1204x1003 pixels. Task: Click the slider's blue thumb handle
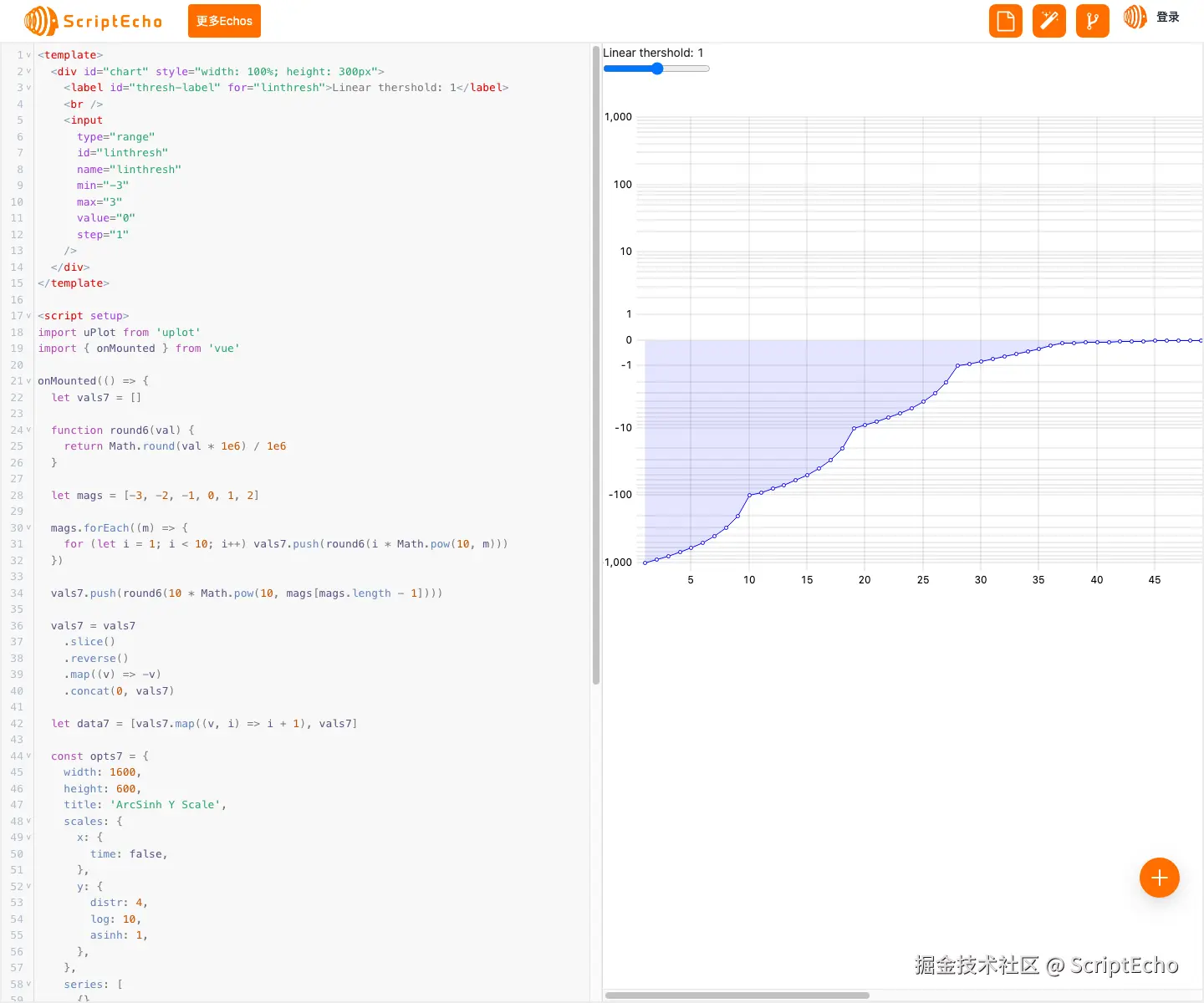click(x=657, y=69)
